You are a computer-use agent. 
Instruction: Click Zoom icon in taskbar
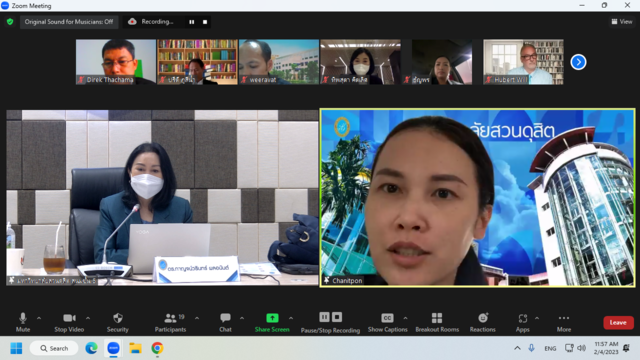[x=113, y=348]
